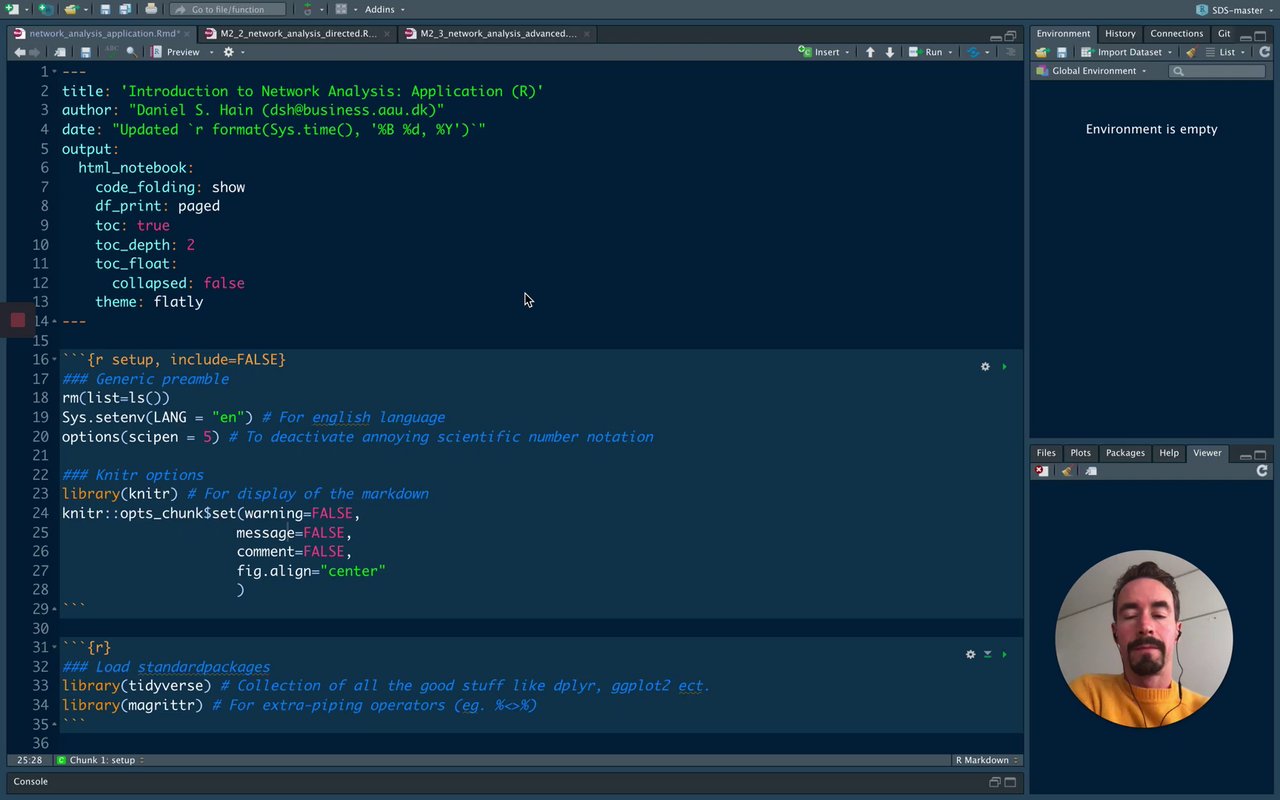Click the Find/Replace magnifier icon in editor toolbar
The image size is (1280, 800).
pos(131,52)
